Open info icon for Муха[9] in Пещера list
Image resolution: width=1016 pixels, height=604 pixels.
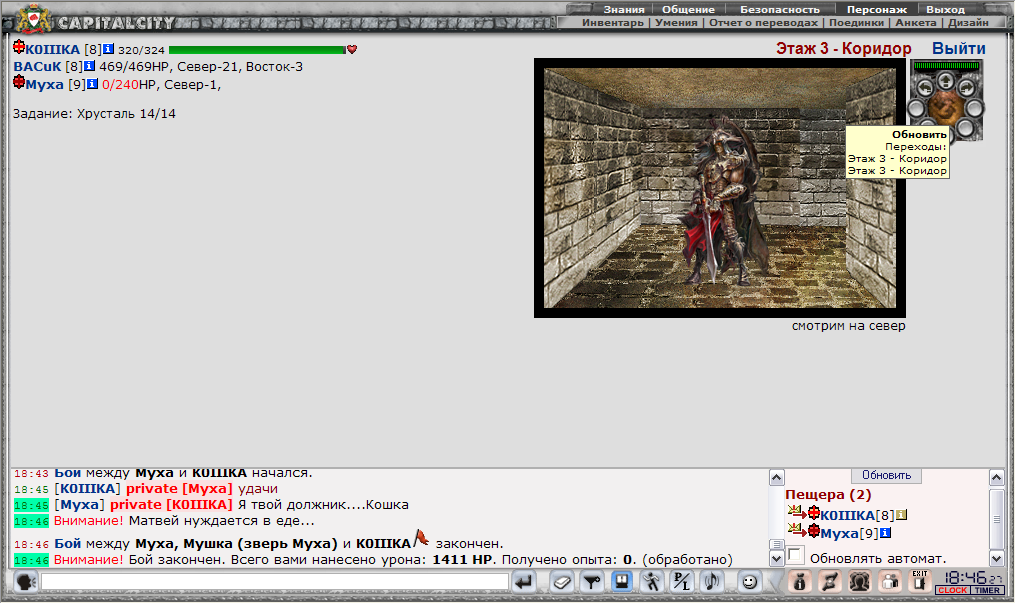tap(885, 533)
